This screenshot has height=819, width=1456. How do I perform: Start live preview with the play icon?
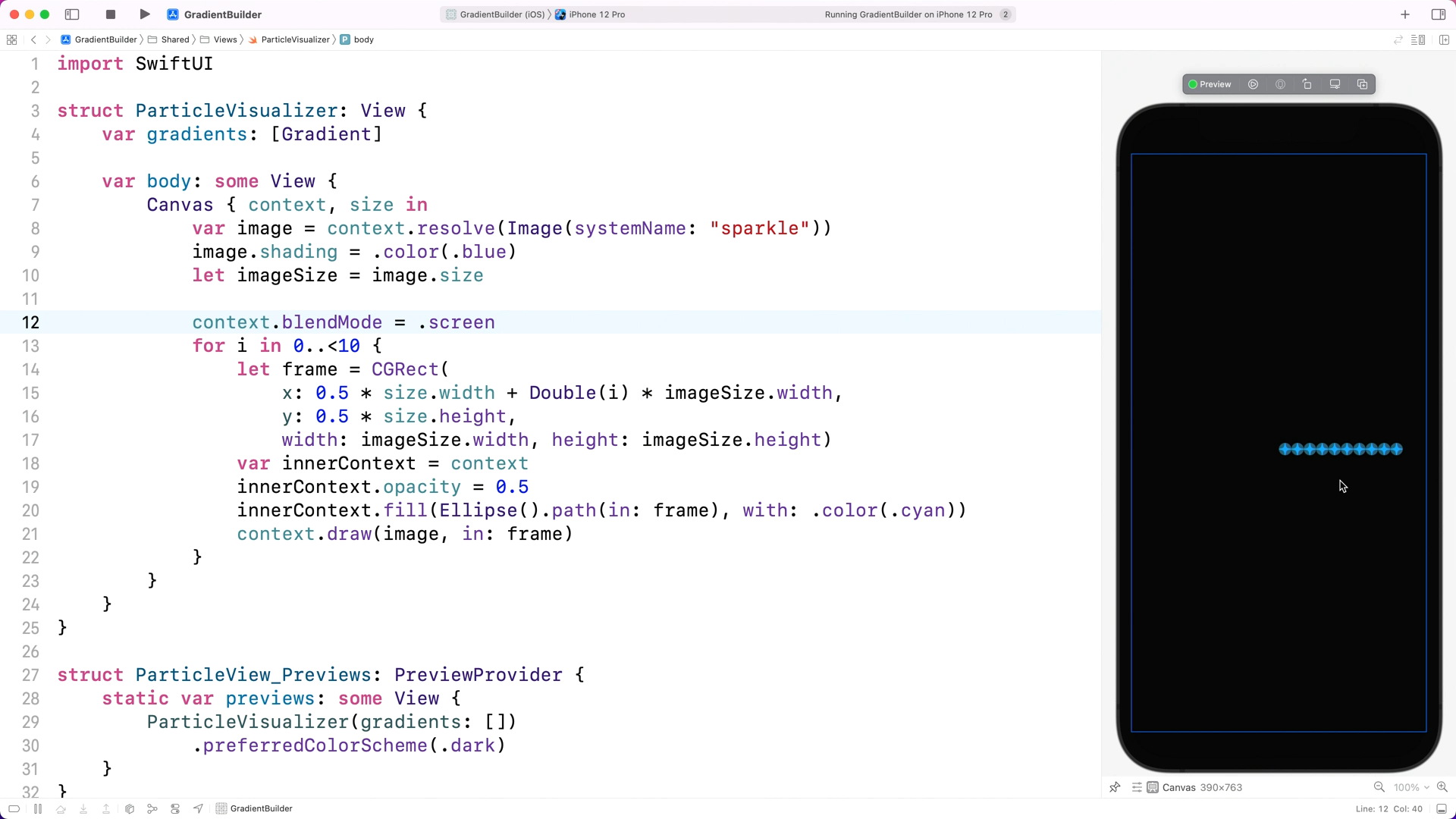click(x=1253, y=84)
